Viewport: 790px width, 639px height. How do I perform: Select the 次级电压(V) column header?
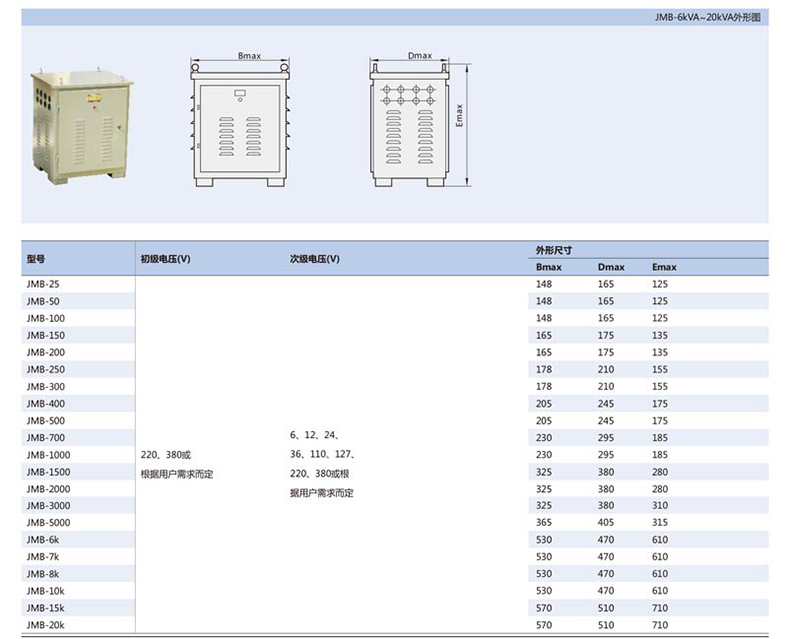315,259
